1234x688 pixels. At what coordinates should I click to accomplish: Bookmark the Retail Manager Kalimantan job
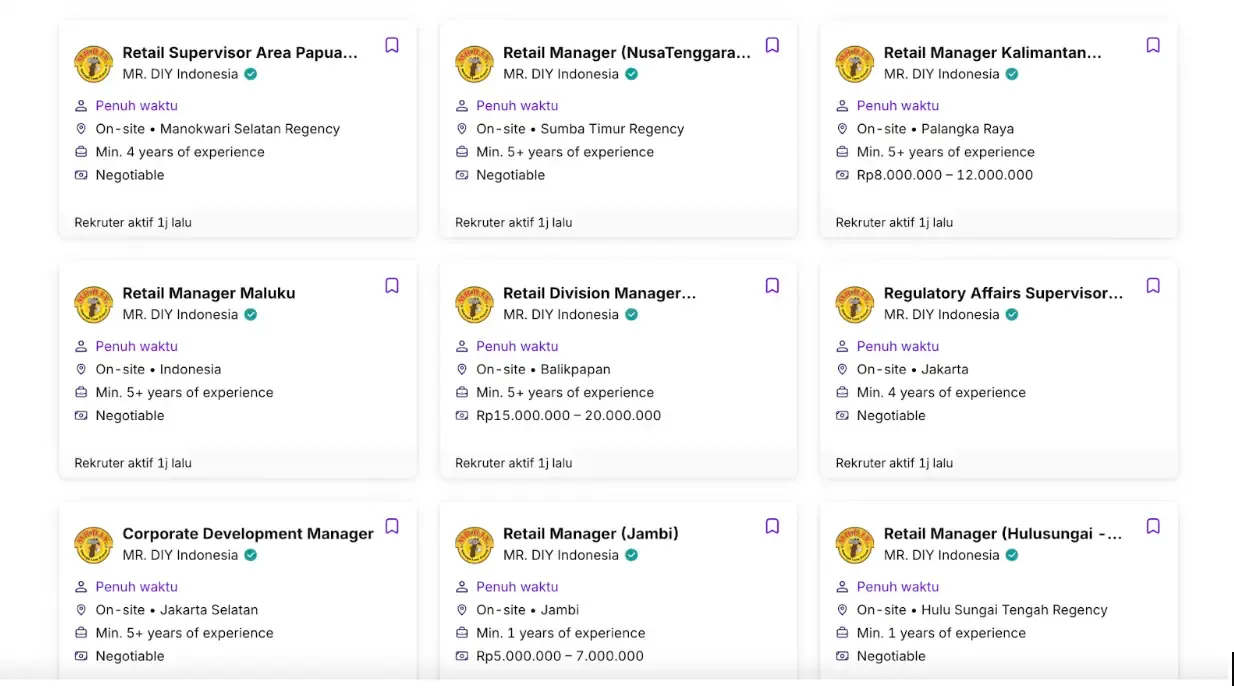coord(1153,45)
